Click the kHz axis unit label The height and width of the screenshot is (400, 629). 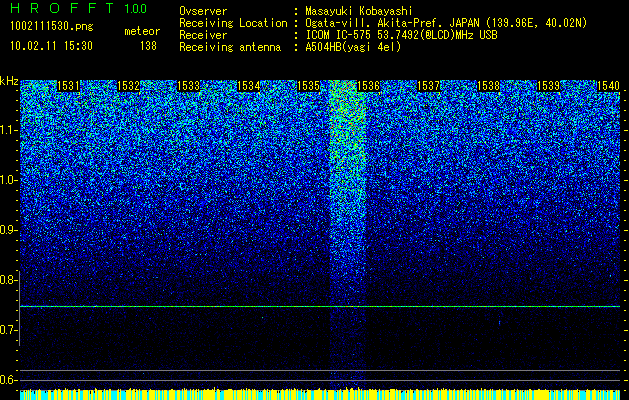[9, 81]
